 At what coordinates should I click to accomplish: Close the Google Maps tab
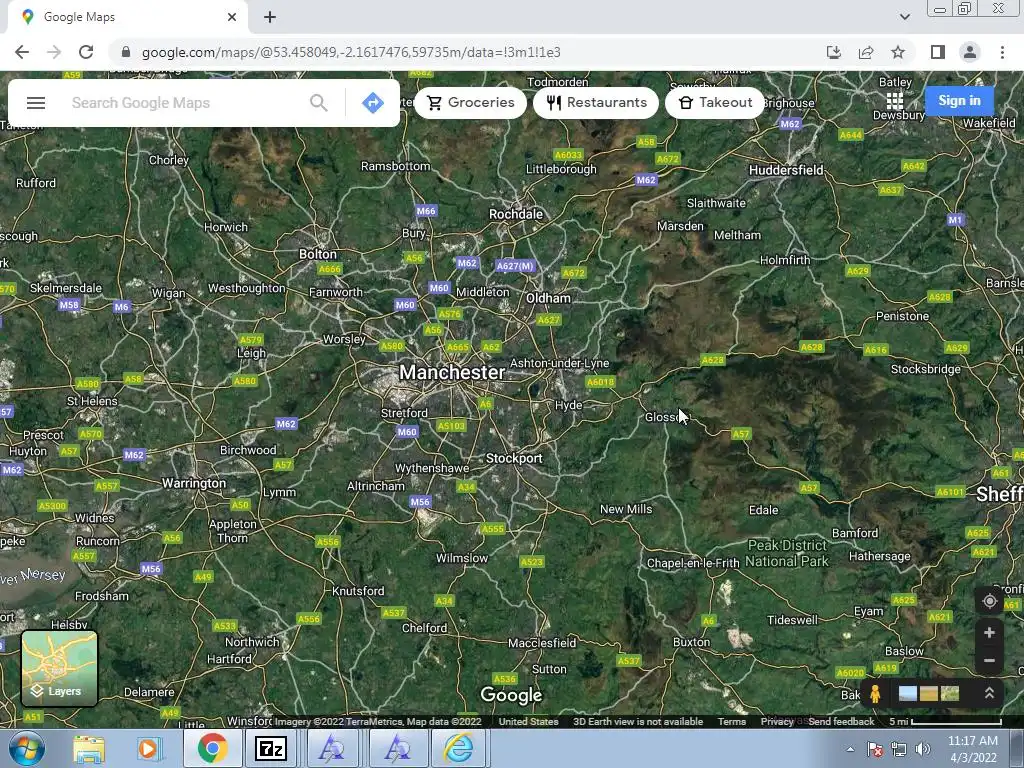point(232,17)
